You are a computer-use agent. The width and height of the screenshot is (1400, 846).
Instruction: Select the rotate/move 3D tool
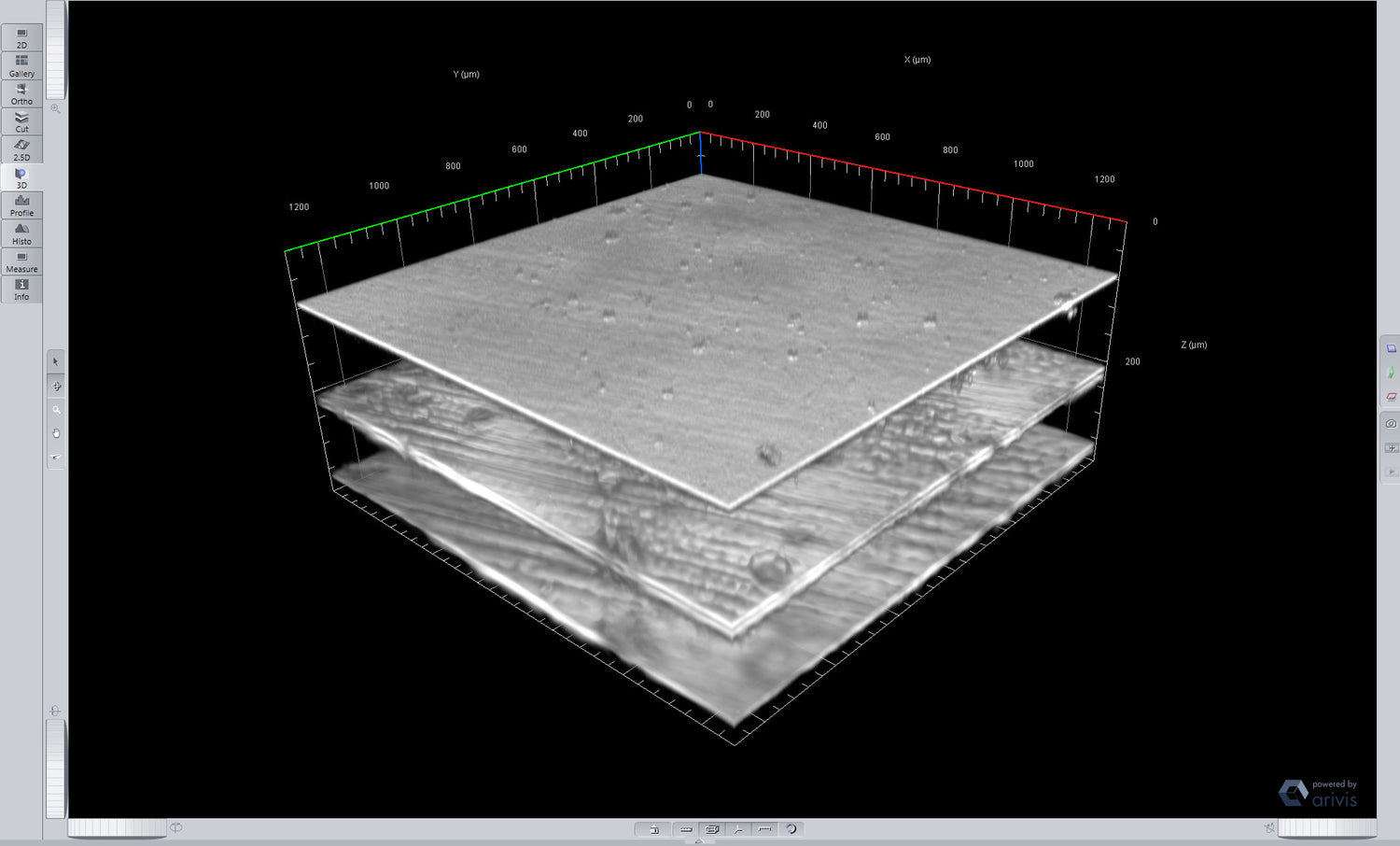(56, 386)
